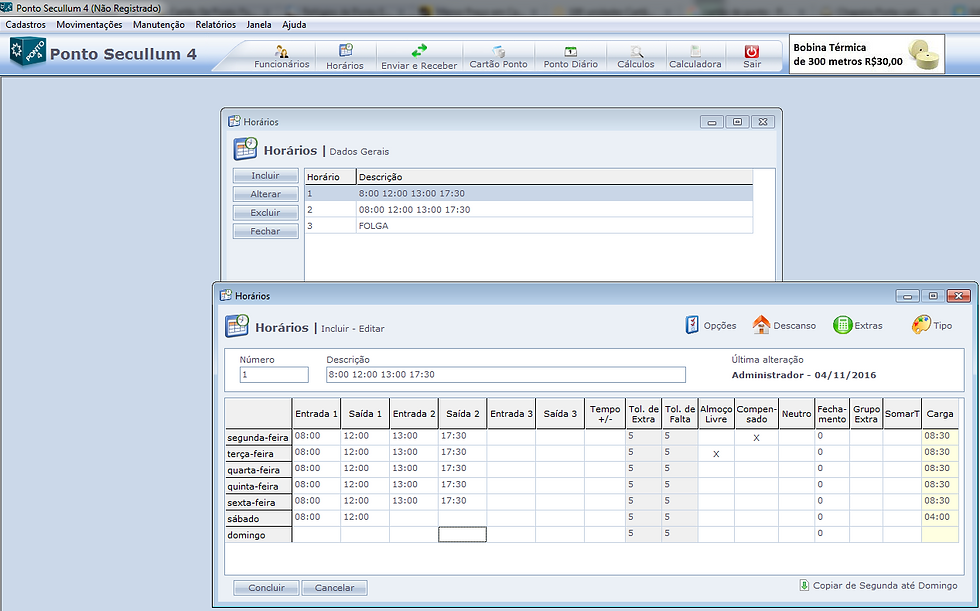Click Copiar de Segunda até Domingo
This screenshot has width=980, height=611.
[879, 585]
